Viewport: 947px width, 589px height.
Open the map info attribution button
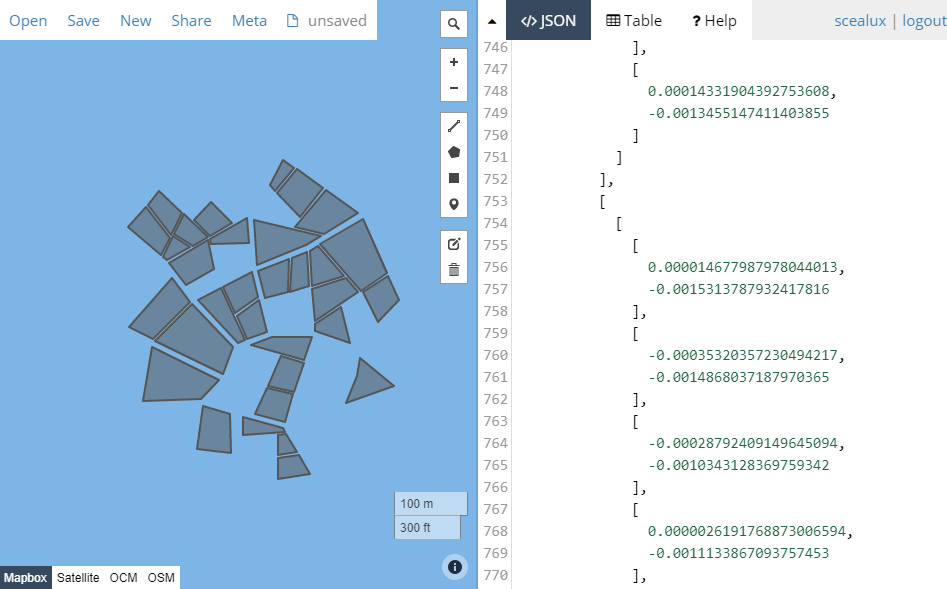tap(454, 567)
